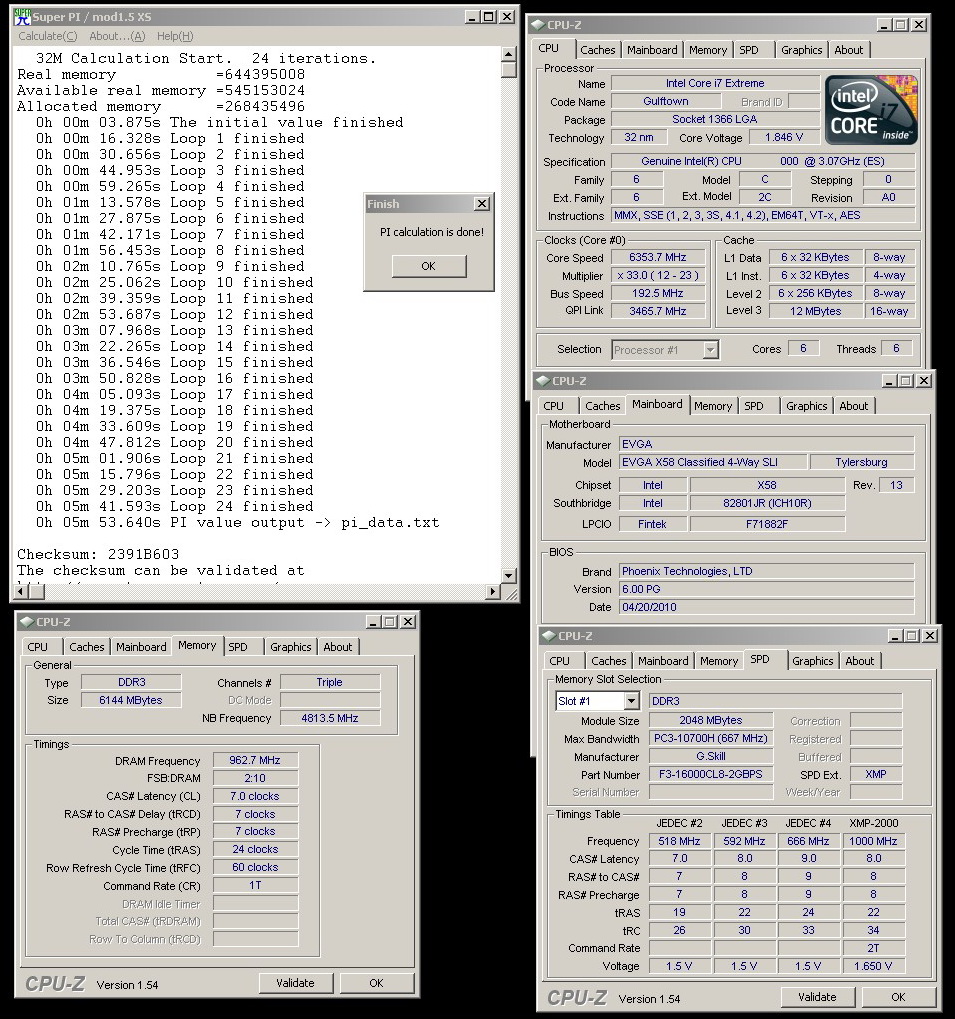This screenshot has width=955, height=1019.
Task: Switch to SPD tab in CPU-Z processor window
Action: [x=749, y=50]
